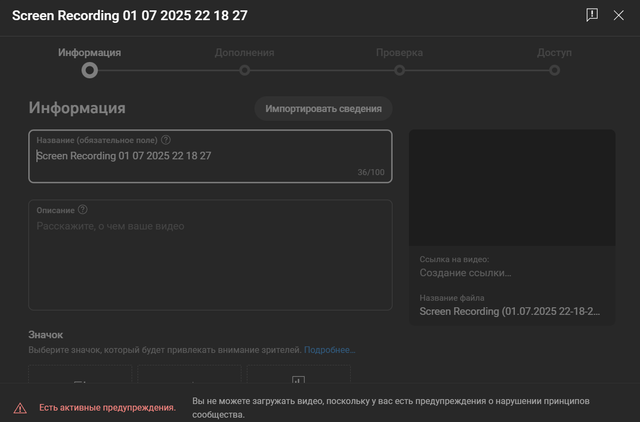Click the Ссылка на видео label
Viewport: 640px width, 422px height.
(454, 259)
